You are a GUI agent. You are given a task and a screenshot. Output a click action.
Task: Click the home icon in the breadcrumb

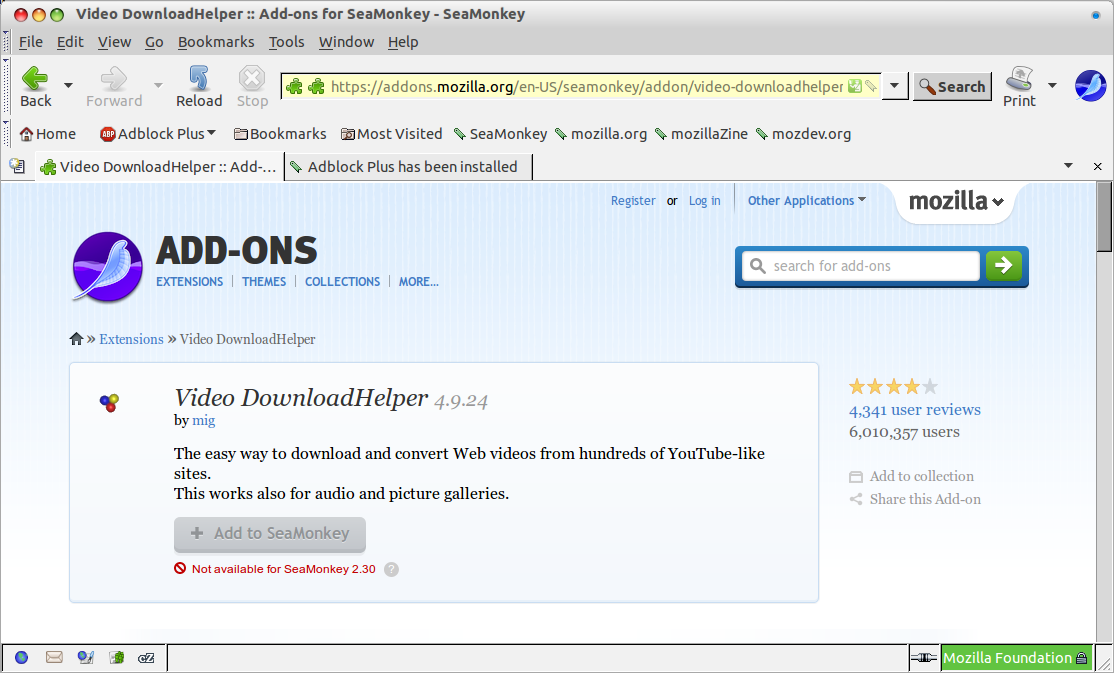pyautogui.click(x=76, y=339)
